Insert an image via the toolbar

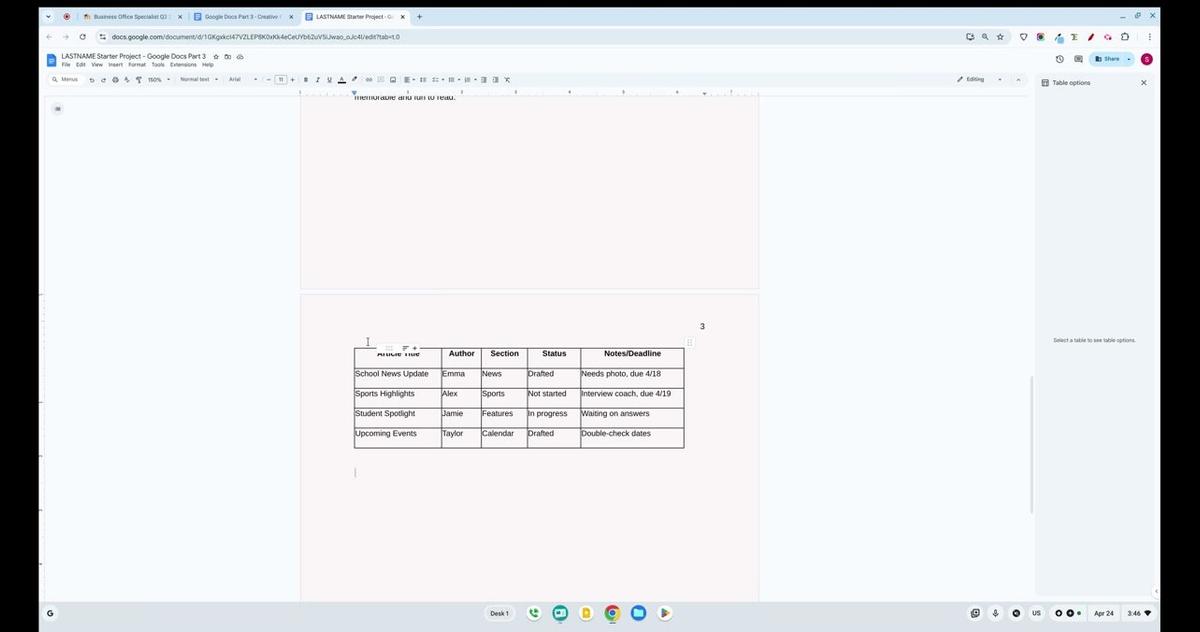(392, 79)
